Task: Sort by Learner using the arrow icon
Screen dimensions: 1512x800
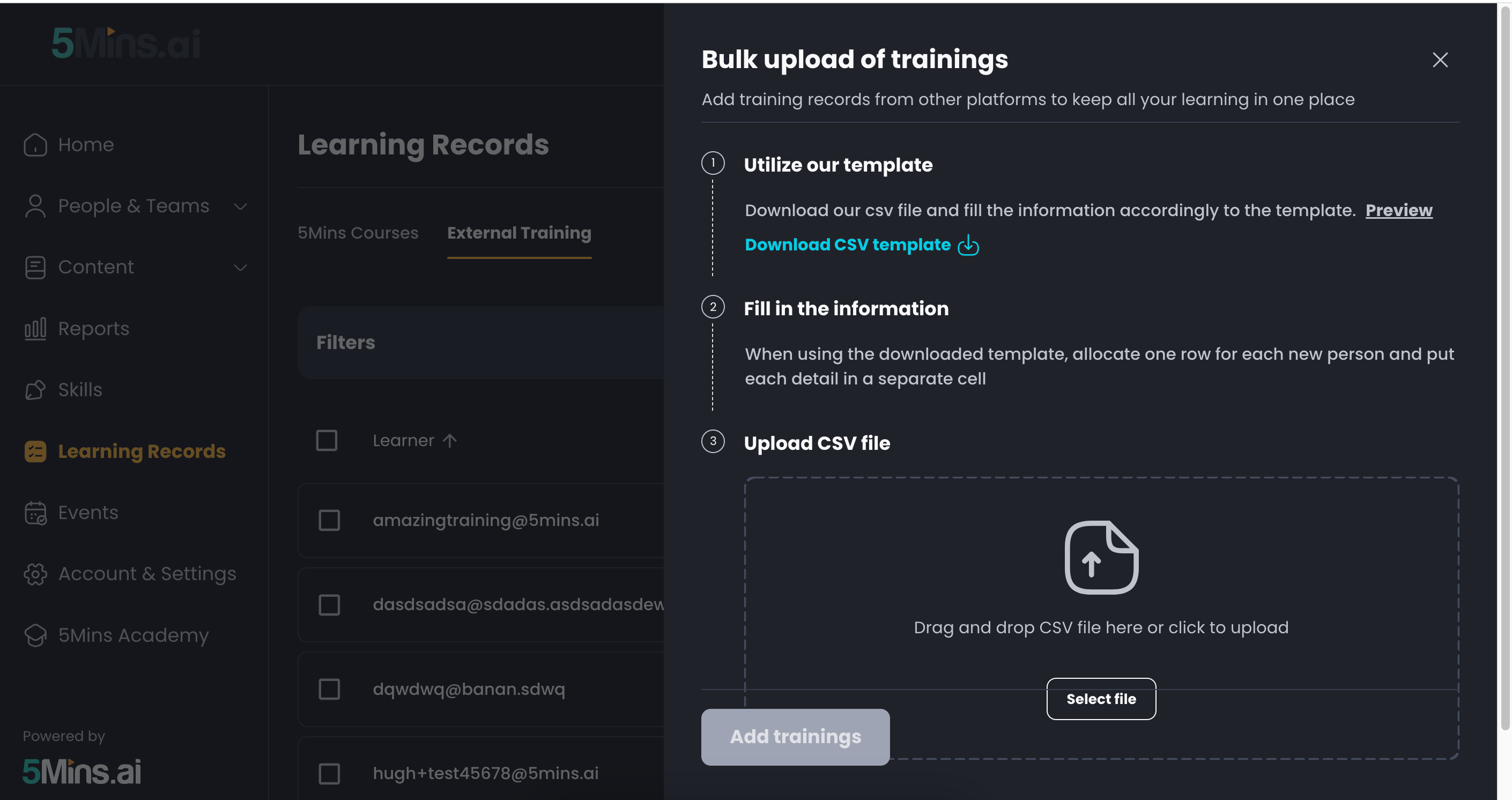Action: click(450, 441)
